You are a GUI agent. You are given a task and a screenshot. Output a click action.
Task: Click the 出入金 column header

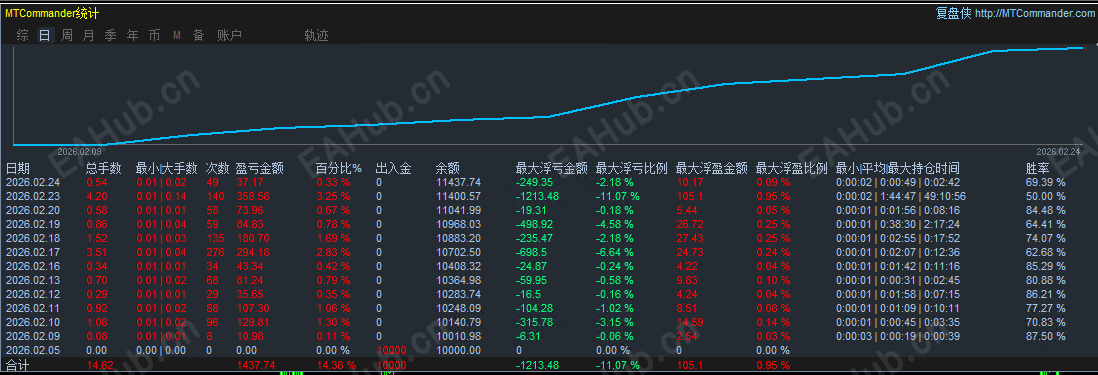click(x=394, y=169)
